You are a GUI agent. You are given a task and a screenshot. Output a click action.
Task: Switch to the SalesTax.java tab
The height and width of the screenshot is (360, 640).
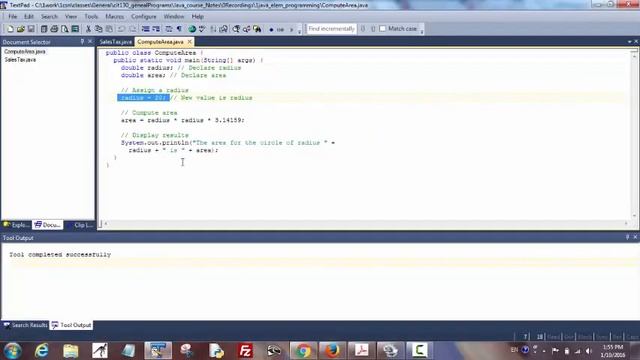pos(116,42)
